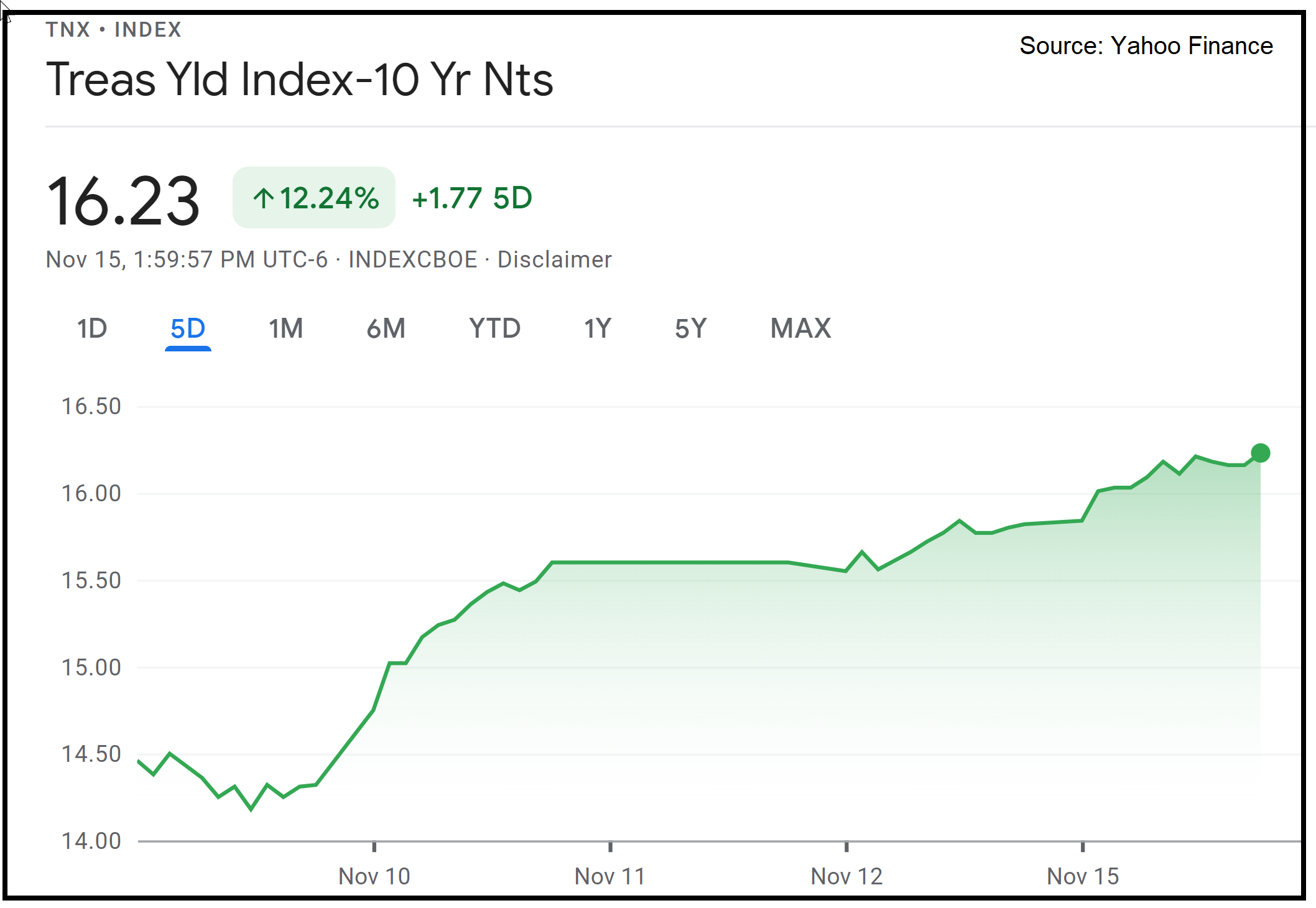Click the Treas Yld Index-10 Yr Nts title
This screenshot has width=1316, height=908.
pos(300,78)
